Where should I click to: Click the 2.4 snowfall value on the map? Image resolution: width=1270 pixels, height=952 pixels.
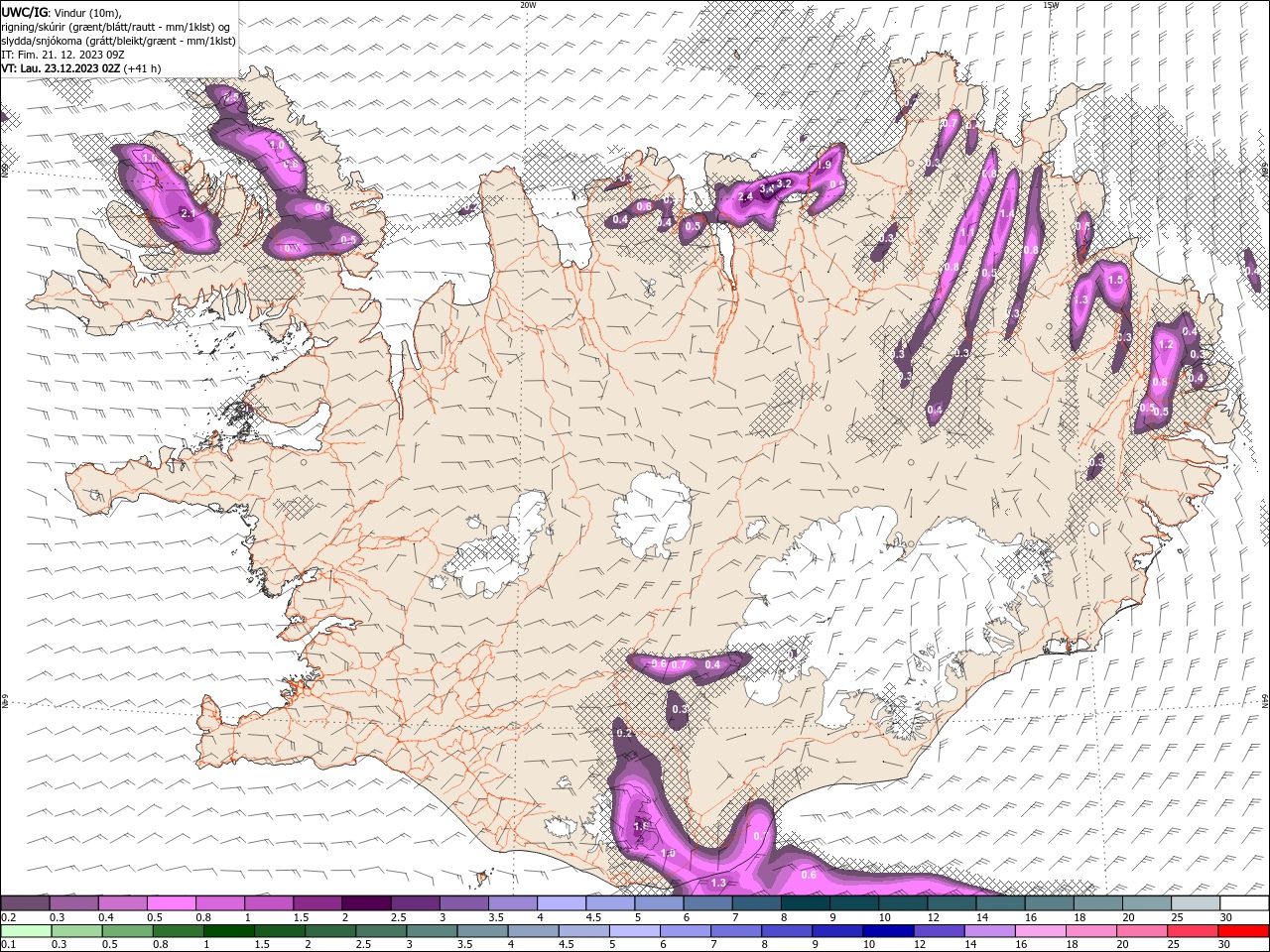[746, 197]
